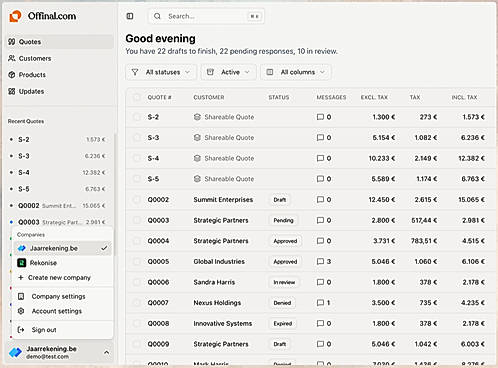Open the Active filter dropdown
This screenshot has width=498, height=368.
[x=228, y=72]
